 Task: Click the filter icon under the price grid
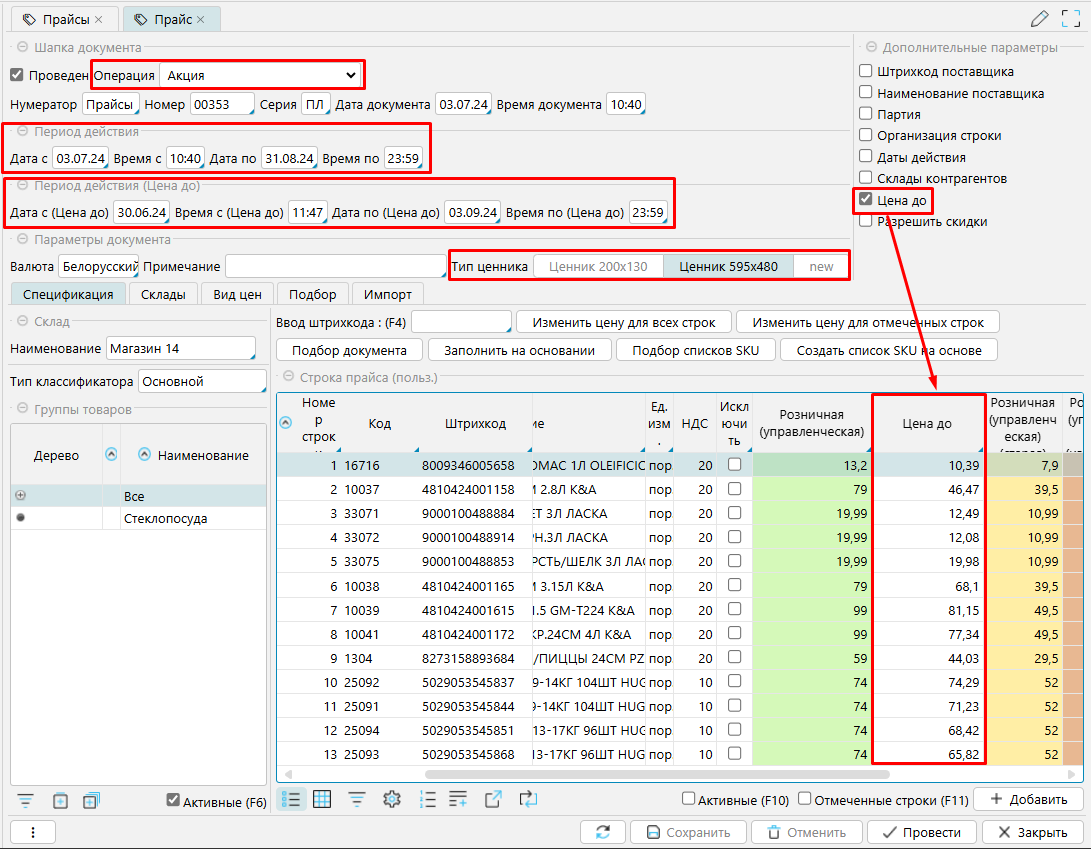356,799
